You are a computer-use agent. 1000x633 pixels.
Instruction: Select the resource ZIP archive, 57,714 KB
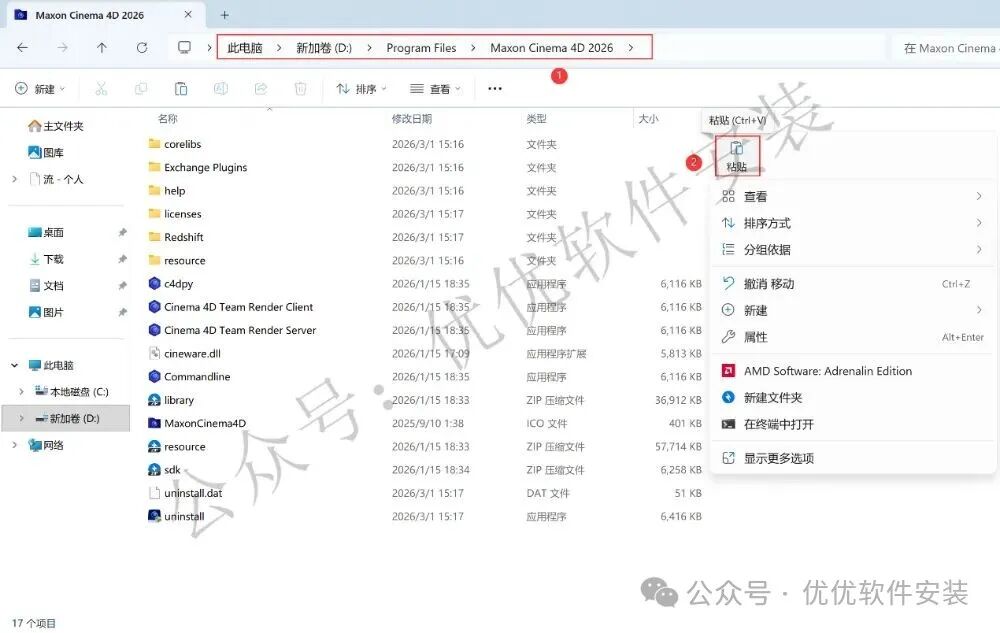tap(184, 447)
